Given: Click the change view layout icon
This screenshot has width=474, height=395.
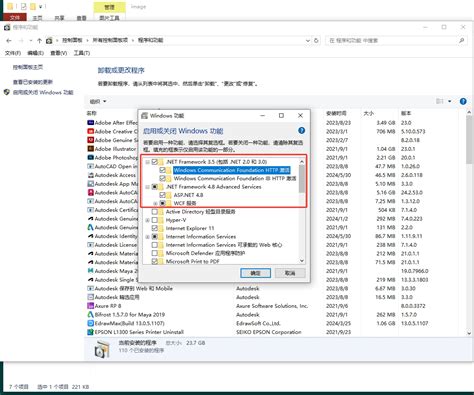Looking at the screenshot, I should 440,101.
